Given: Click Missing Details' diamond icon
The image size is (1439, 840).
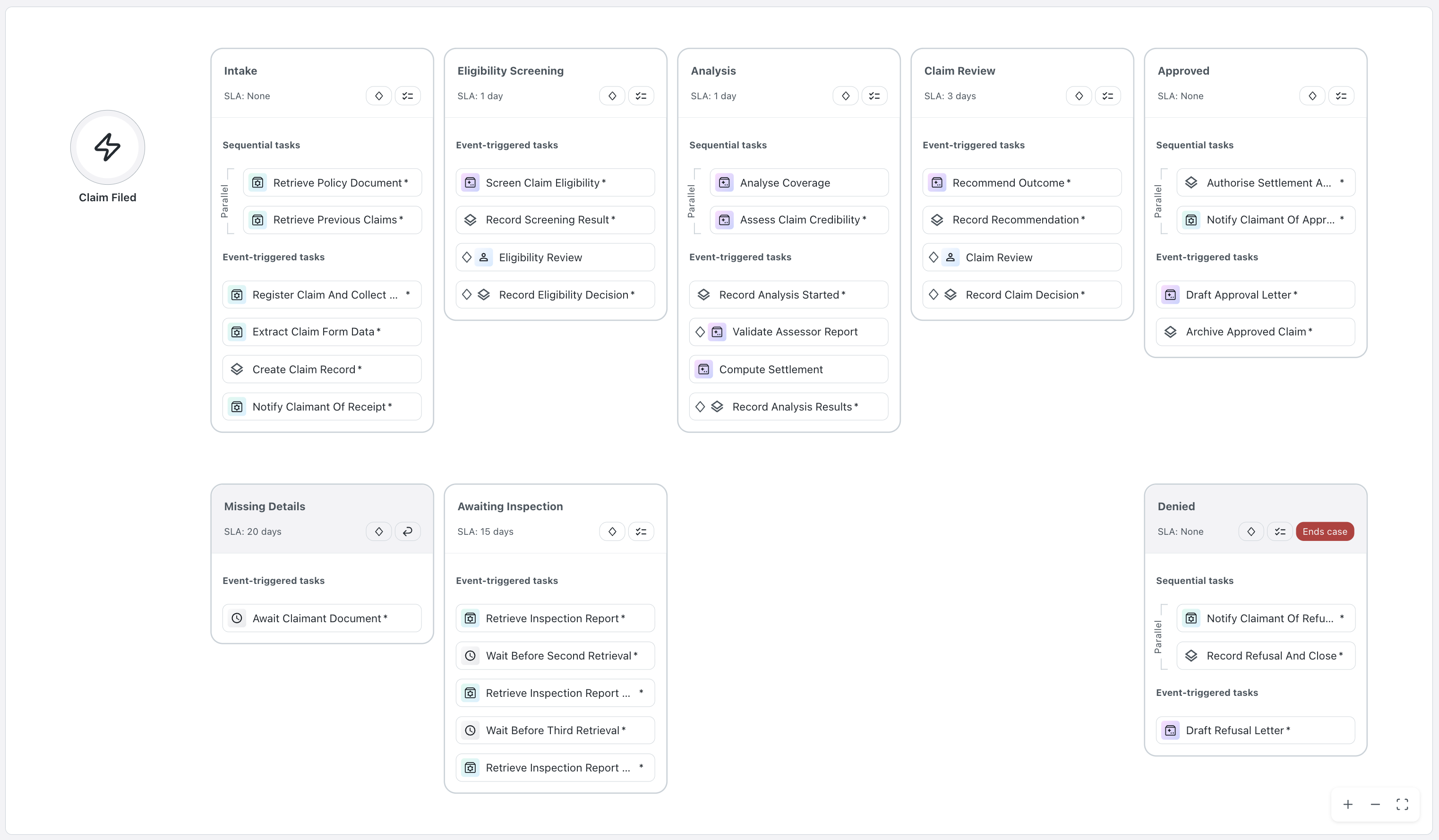Looking at the screenshot, I should pos(378,531).
